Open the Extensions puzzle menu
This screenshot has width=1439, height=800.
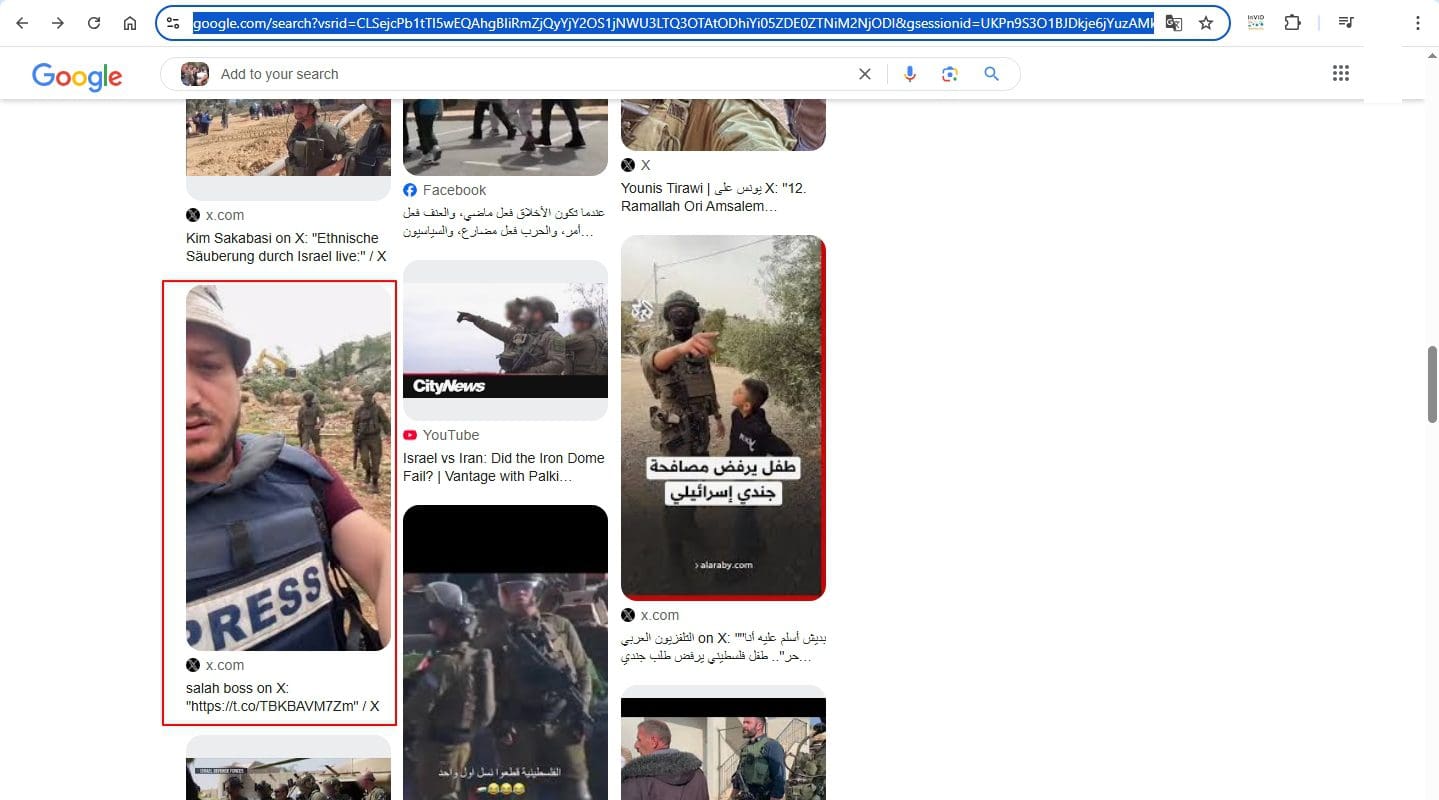(x=1293, y=23)
